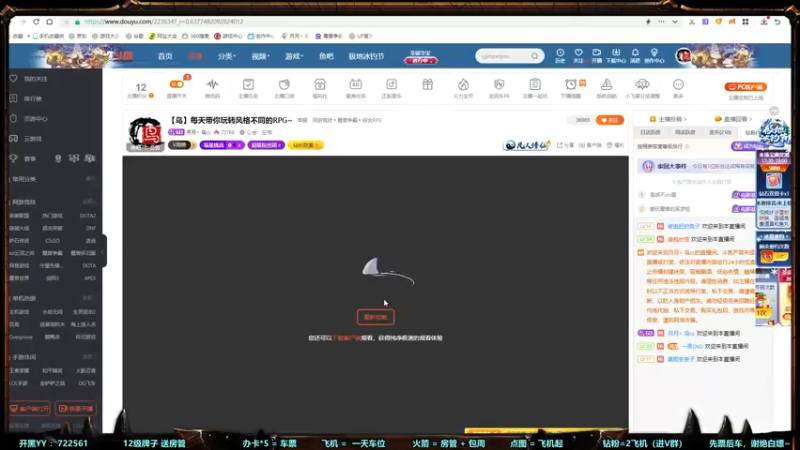Click the purple 超级粉丝团 badge button
This screenshot has width=800, height=450.
(x=266, y=145)
